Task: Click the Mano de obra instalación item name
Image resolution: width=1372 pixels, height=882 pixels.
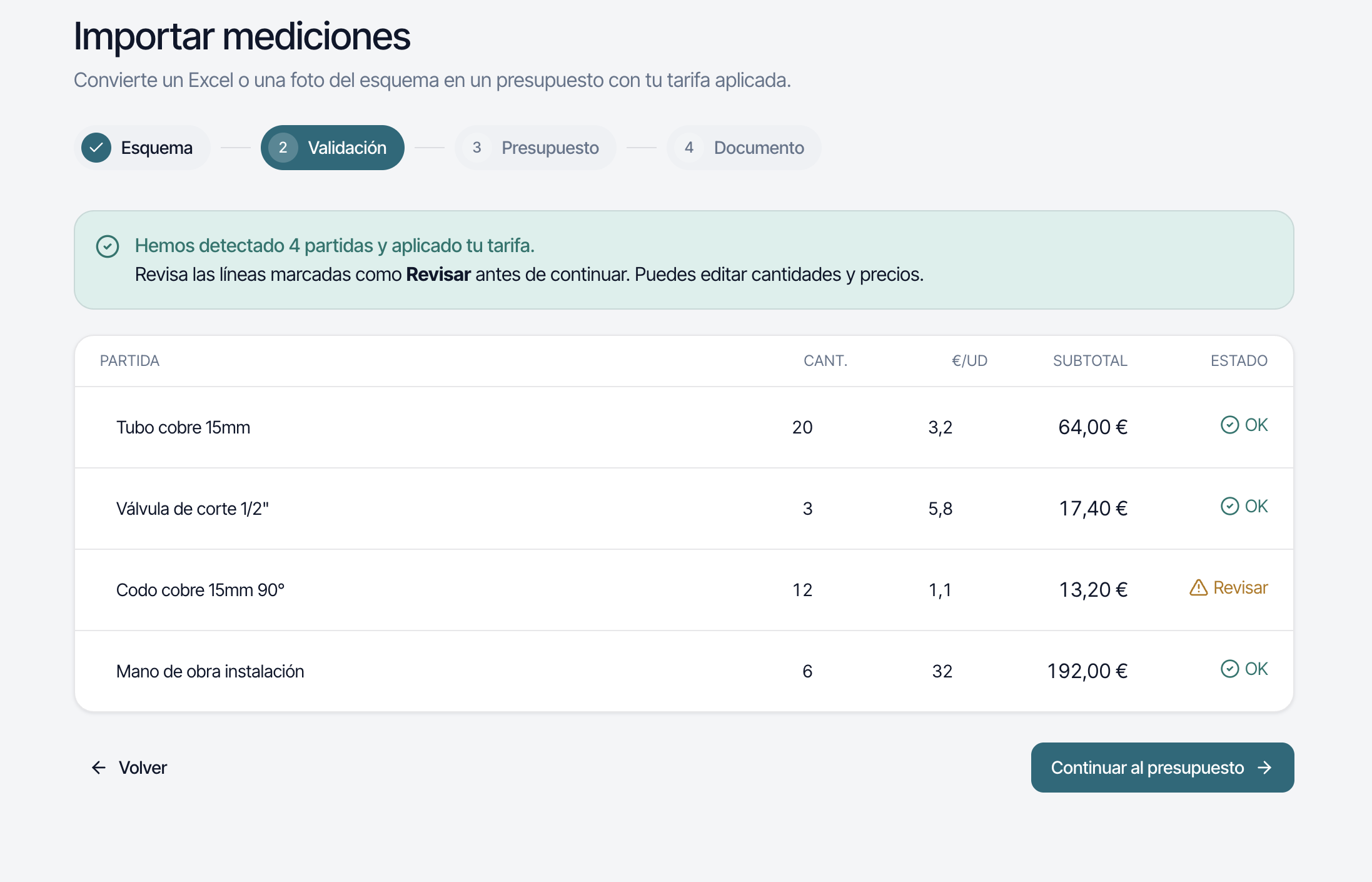Action: (210, 671)
